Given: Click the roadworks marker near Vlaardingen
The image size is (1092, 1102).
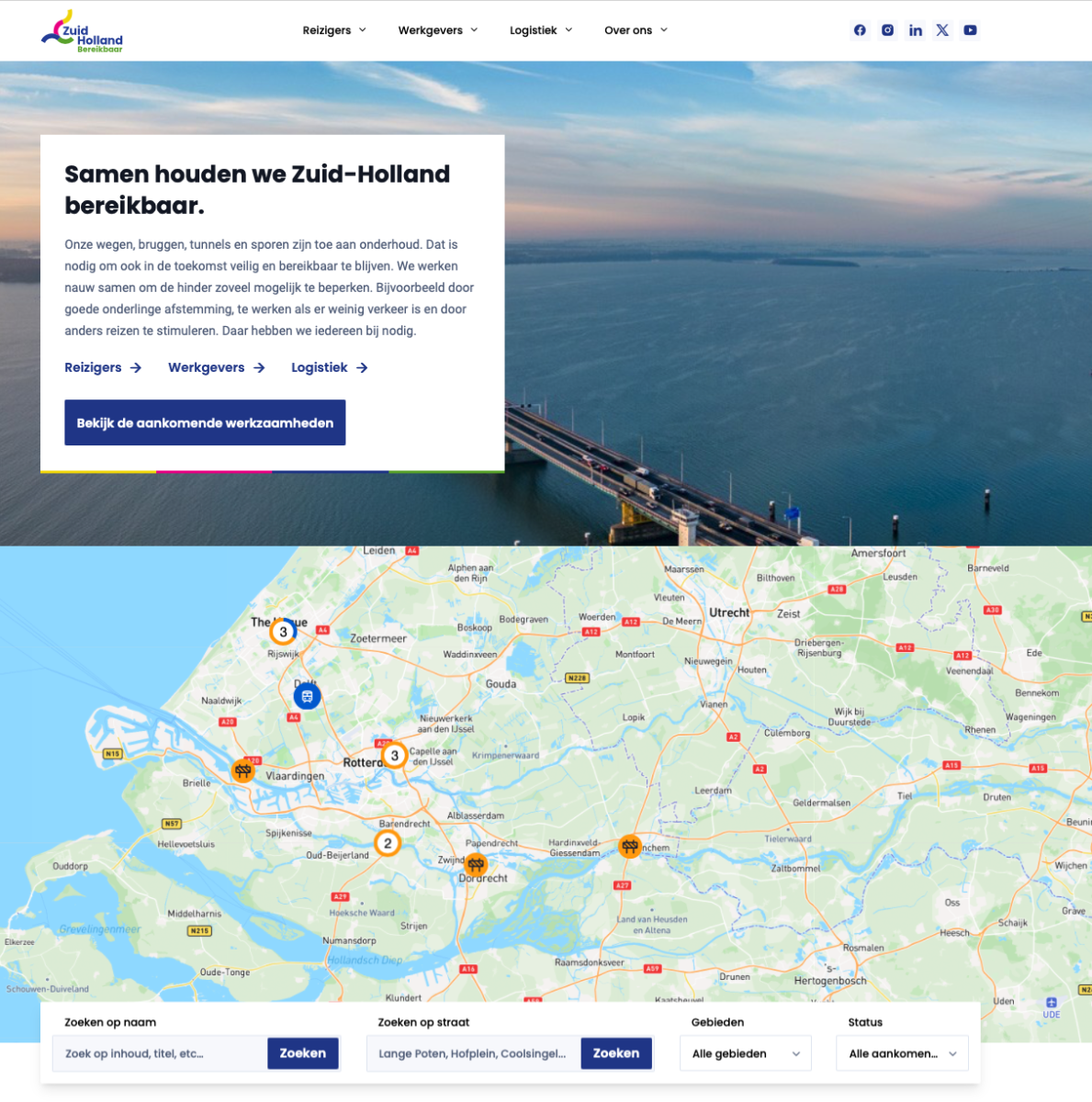Looking at the screenshot, I should pos(242,770).
